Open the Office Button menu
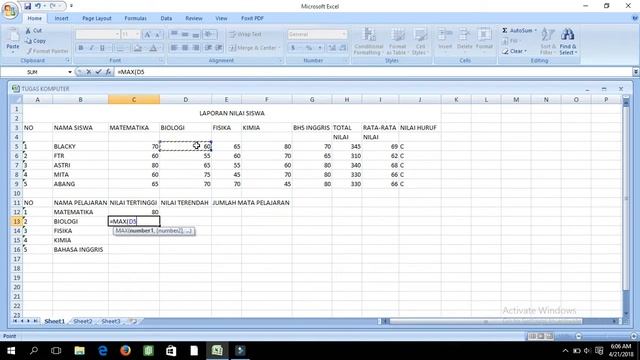This screenshot has width=640, height=360. pos(10,10)
